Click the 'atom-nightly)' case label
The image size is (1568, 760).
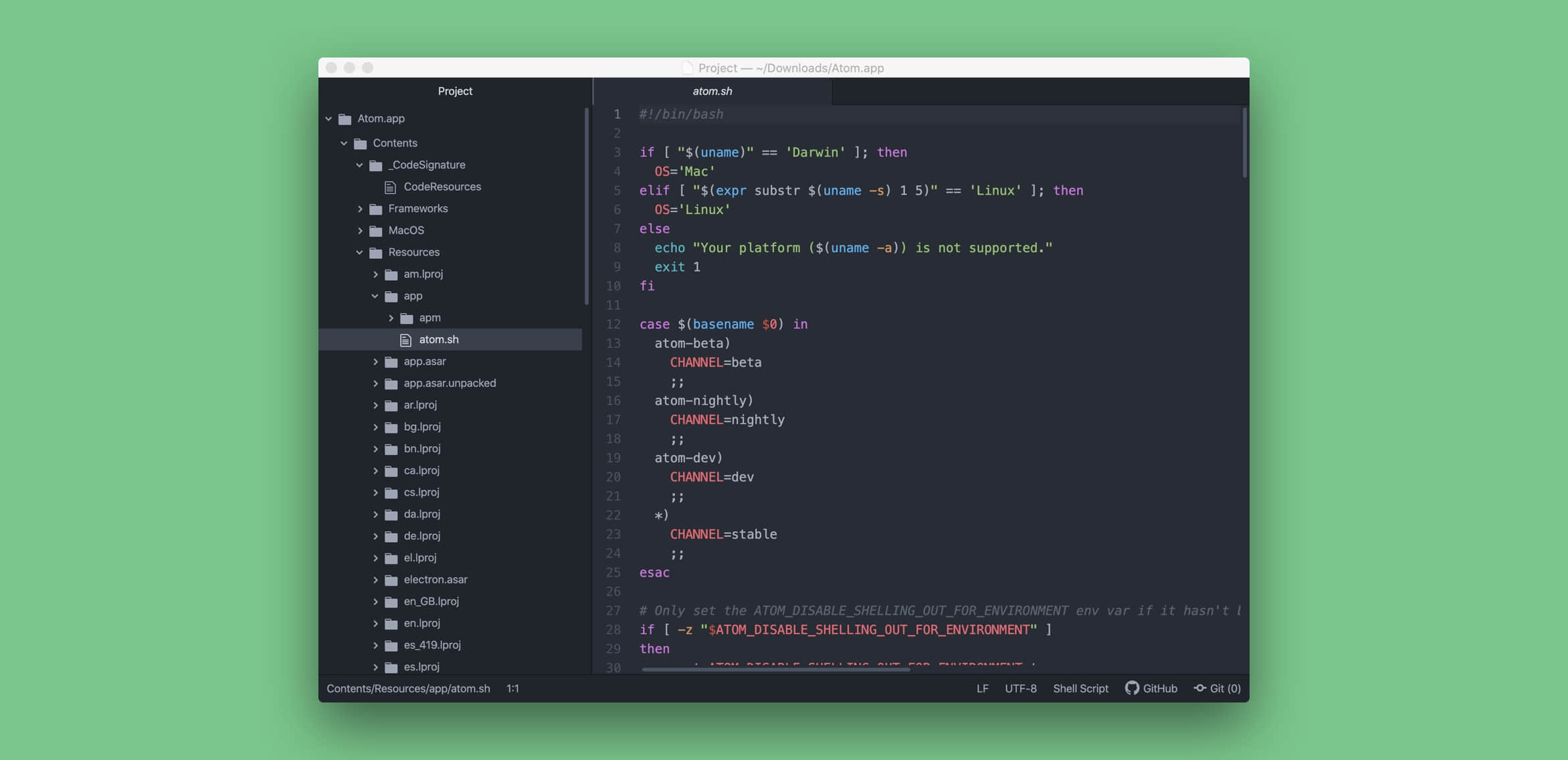704,401
